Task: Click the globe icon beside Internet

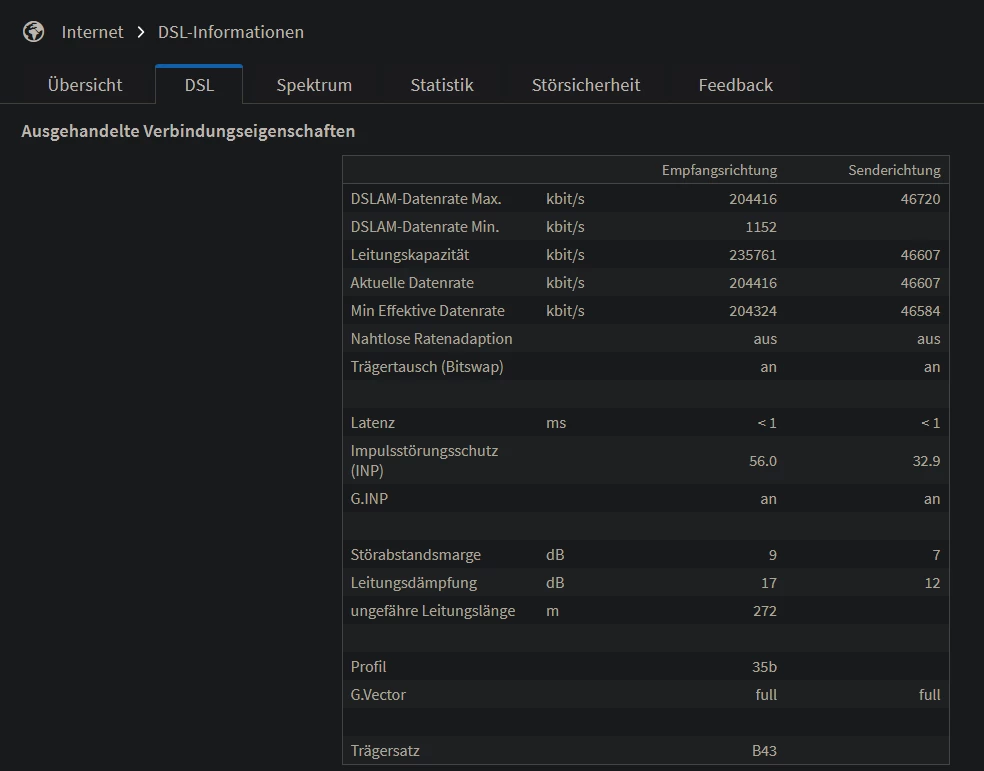Action: click(x=34, y=32)
